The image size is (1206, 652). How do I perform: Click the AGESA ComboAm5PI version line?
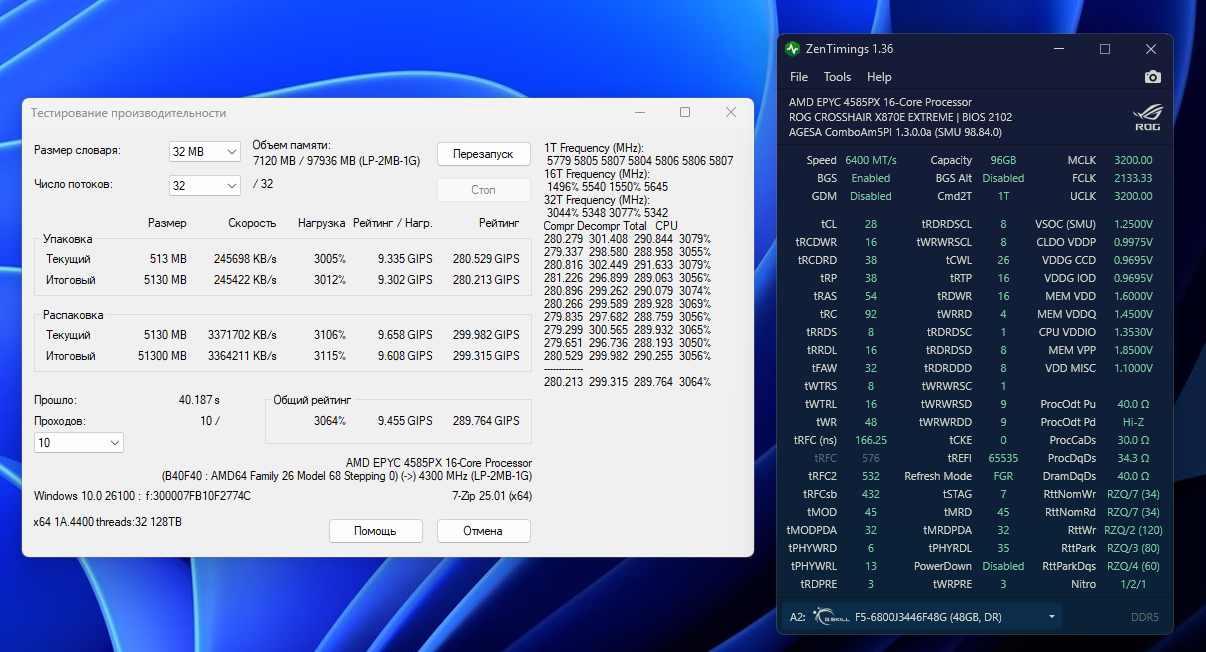895,131
